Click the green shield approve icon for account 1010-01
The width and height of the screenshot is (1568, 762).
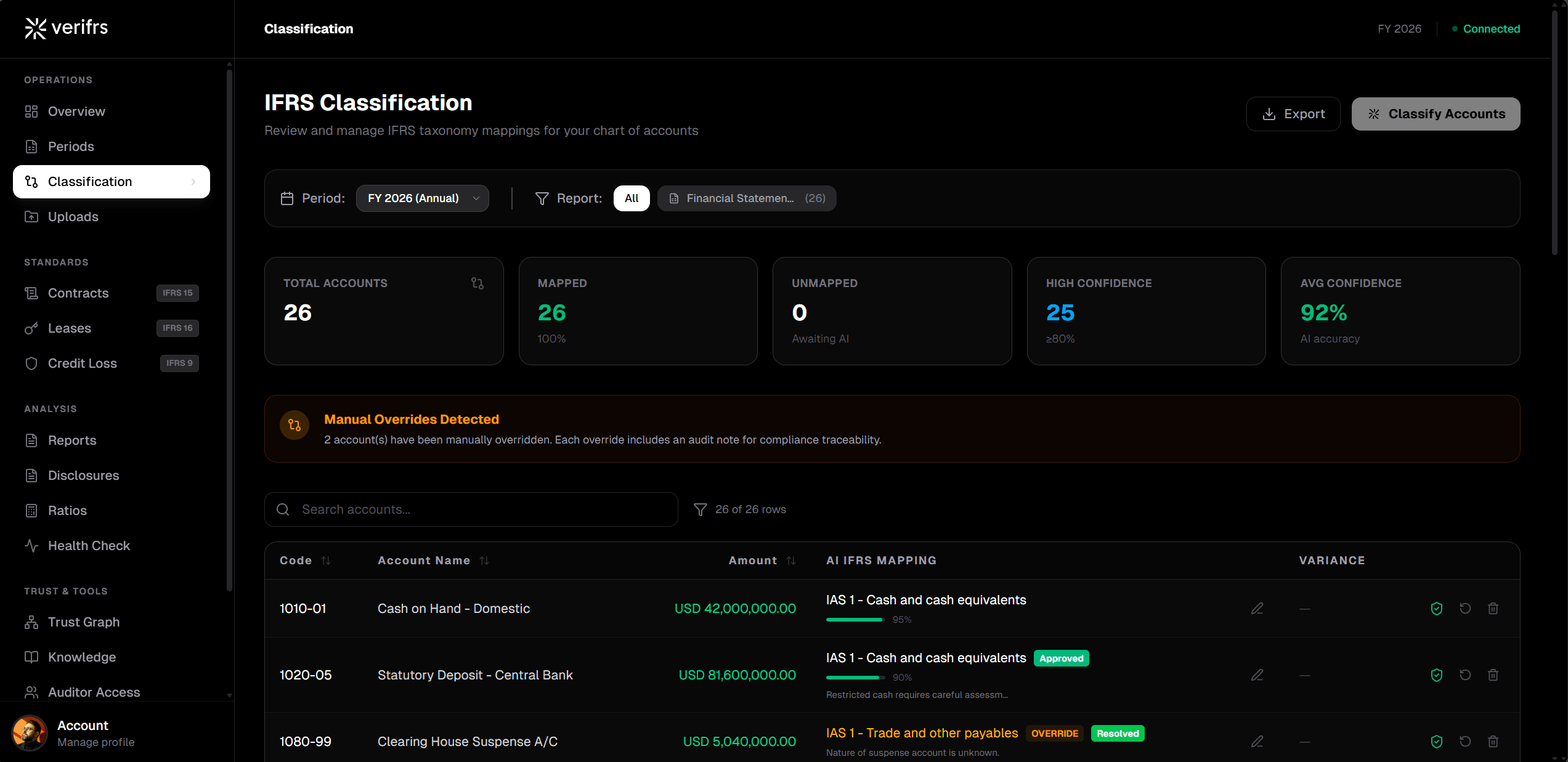tap(1436, 609)
